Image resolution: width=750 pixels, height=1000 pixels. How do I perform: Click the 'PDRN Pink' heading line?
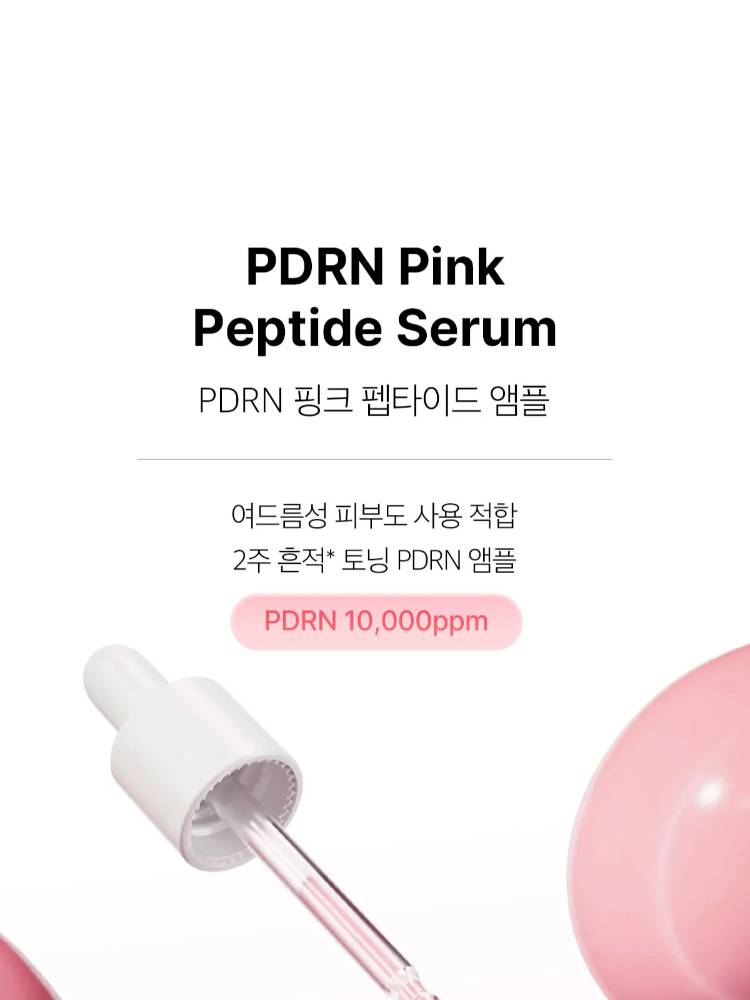pos(375,267)
